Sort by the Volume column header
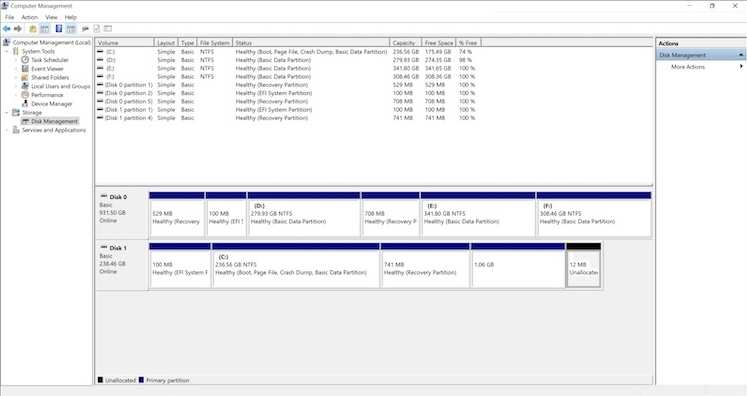747x396 pixels. pos(125,42)
